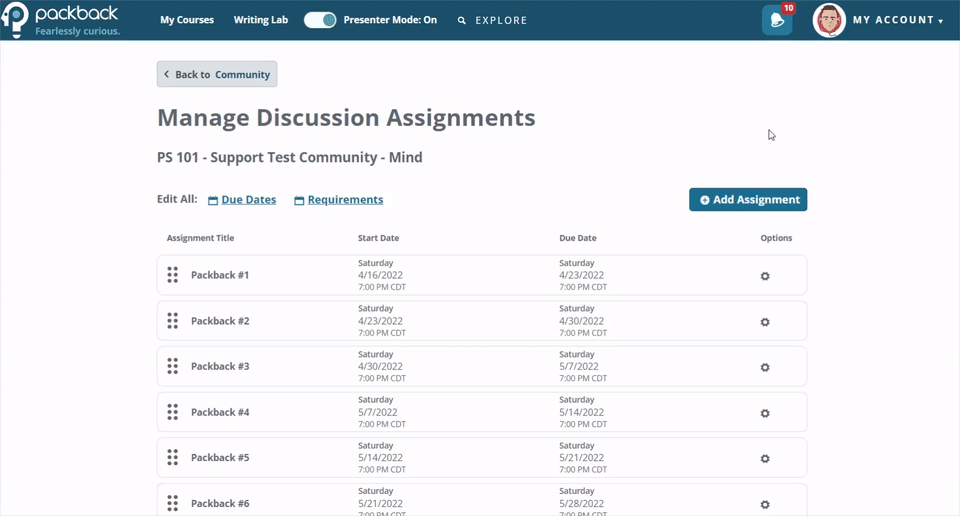Open the Packback logo home link
960x516 pixels.
point(60,20)
